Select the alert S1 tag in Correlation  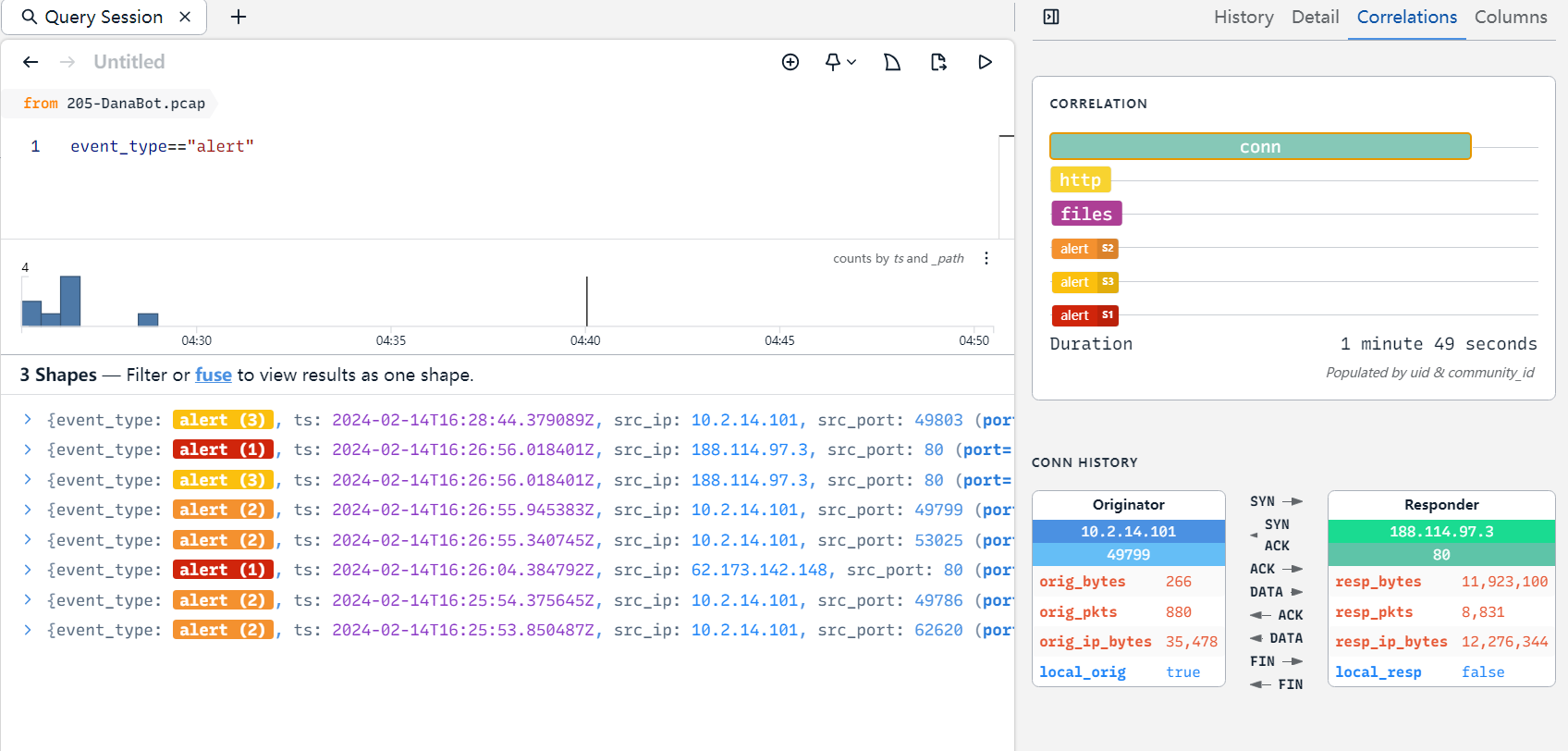click(1084, 315)
